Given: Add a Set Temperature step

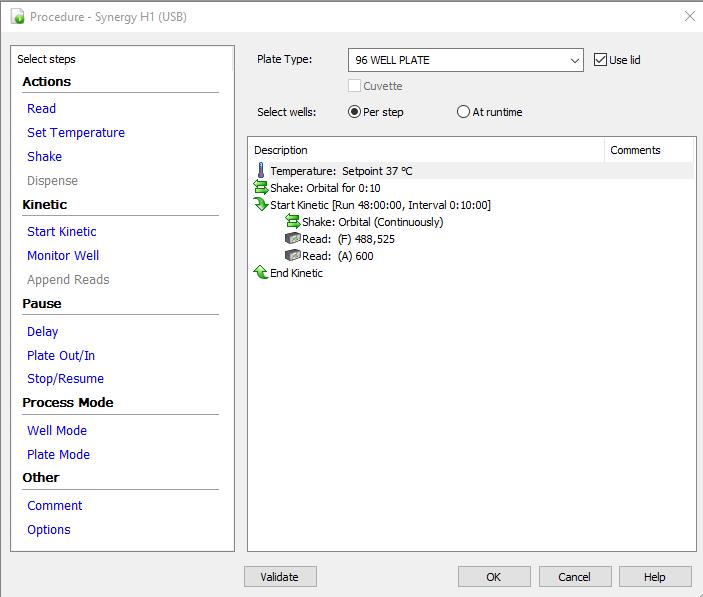Looking at the screenshot, I should click(x=76, y=133).
